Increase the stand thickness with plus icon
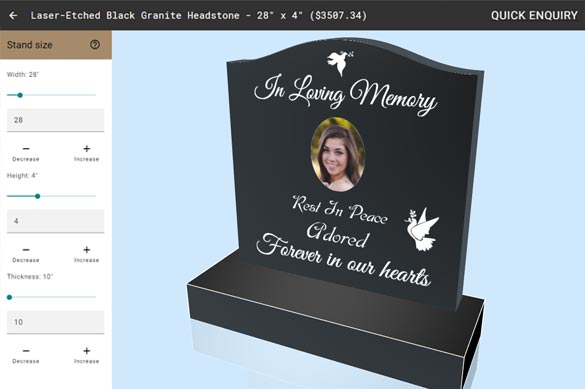Screen dimensions: 585x389 tap(87, 351)
